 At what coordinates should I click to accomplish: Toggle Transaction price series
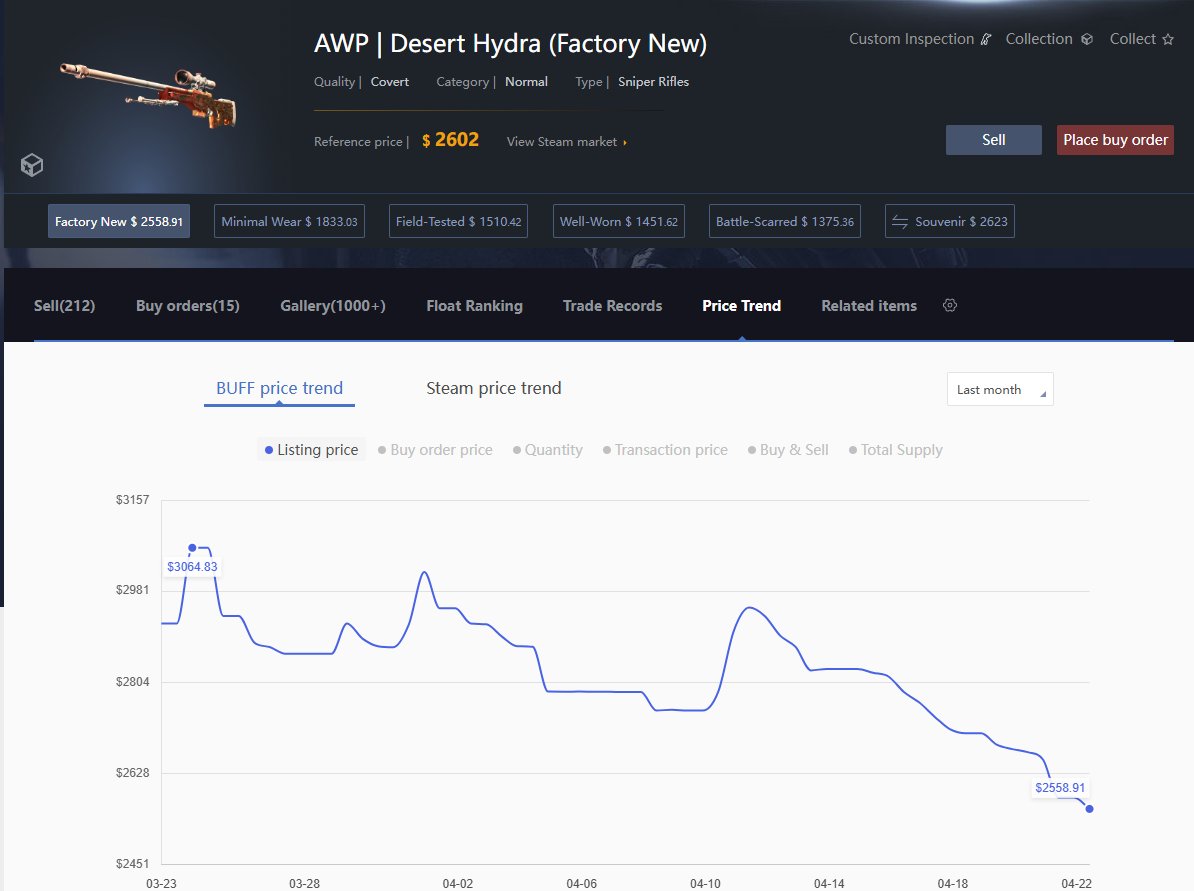666,450
